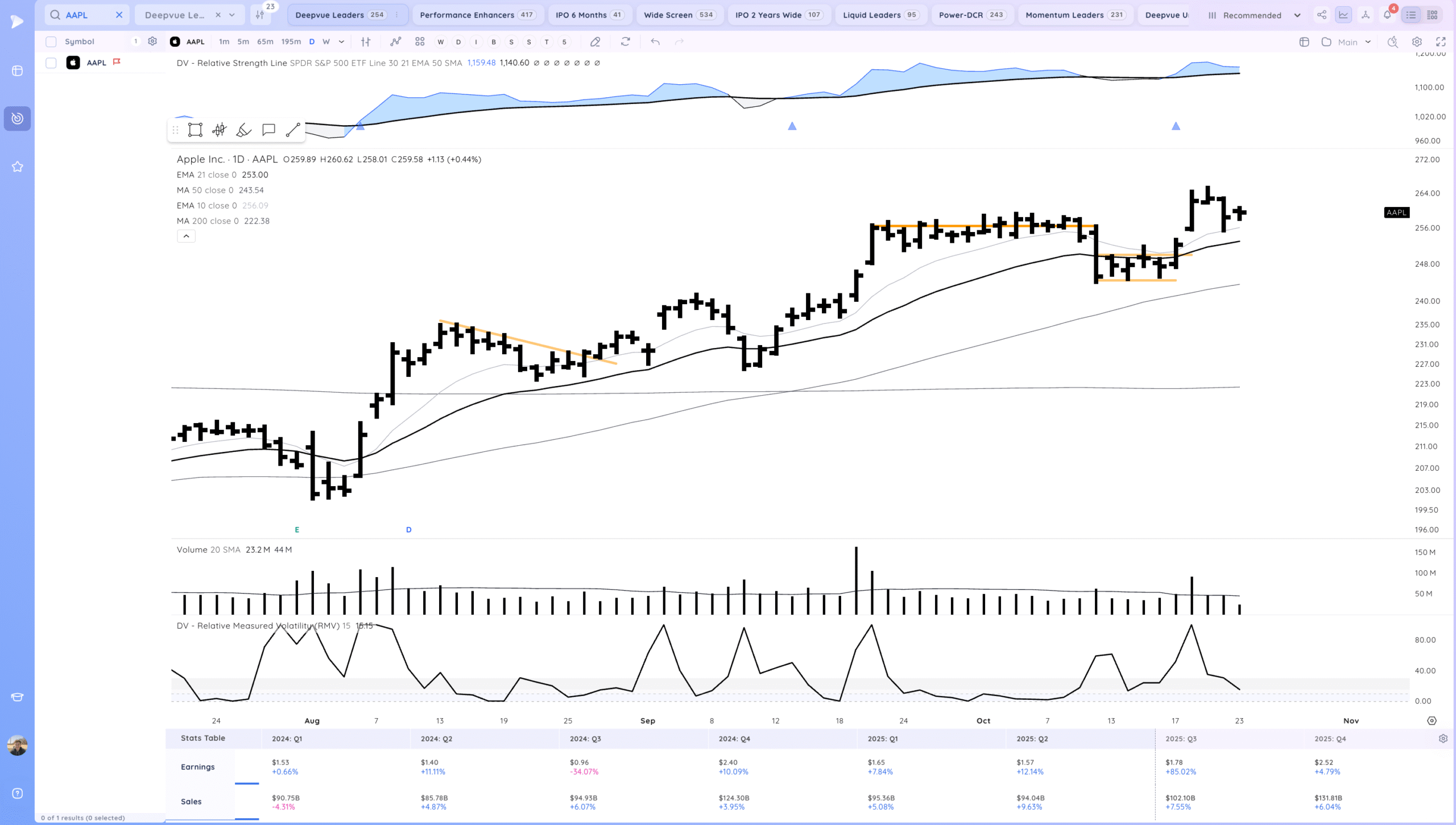Select the trend line drawing tool
1456x825 pixels.
293,130
